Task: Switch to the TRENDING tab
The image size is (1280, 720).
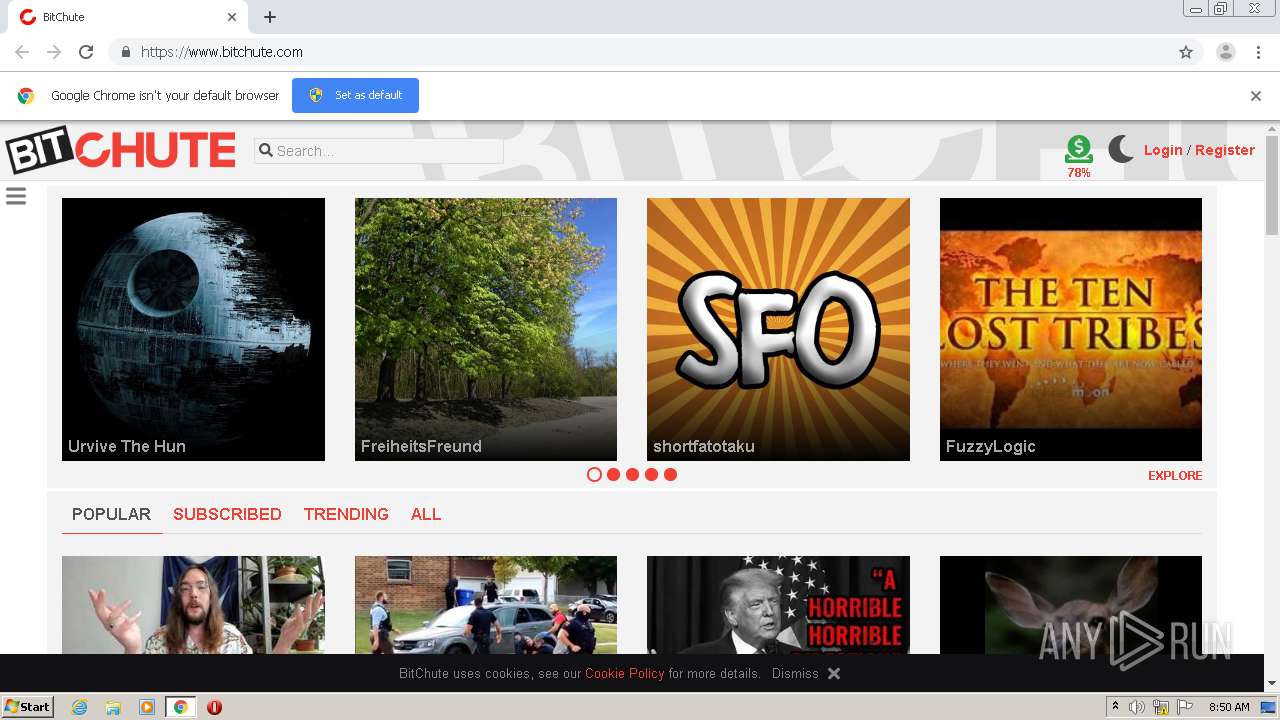Action: coord(346,514)
